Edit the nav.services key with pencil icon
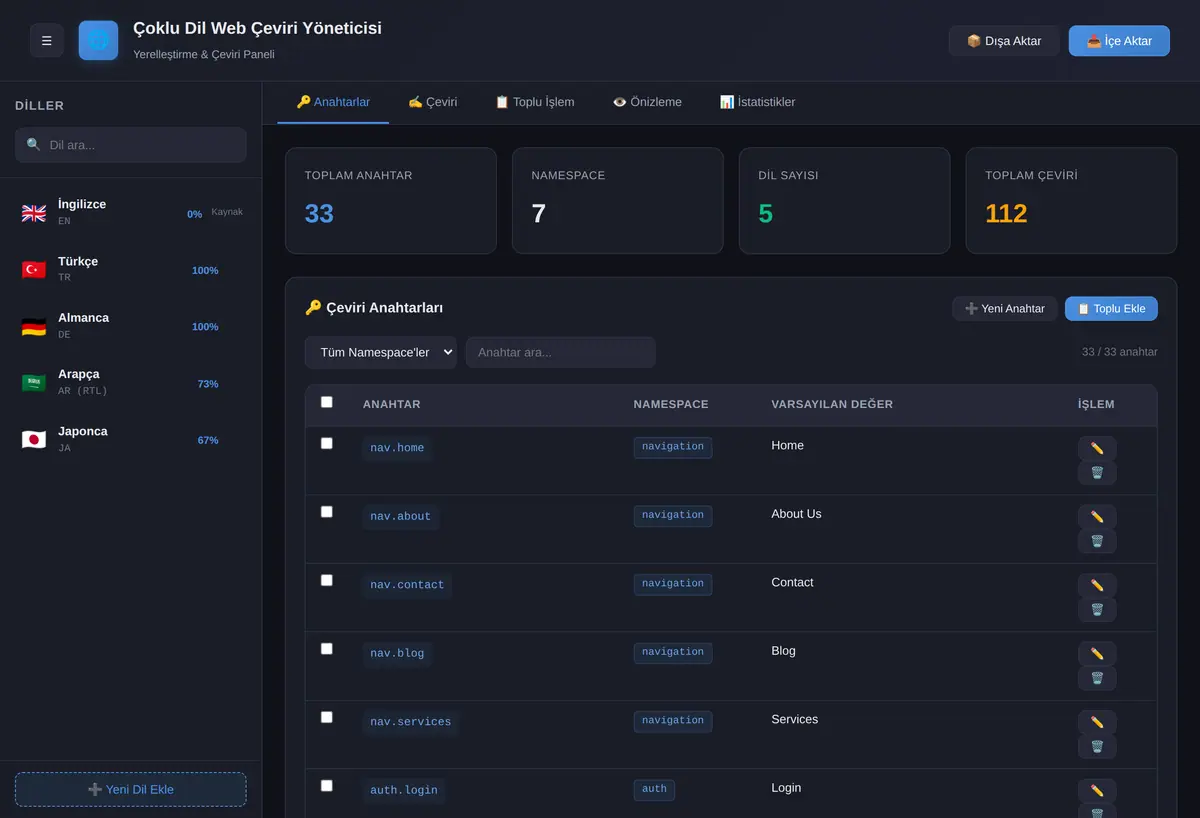1200x818 pixels. tap(1097, 723)
